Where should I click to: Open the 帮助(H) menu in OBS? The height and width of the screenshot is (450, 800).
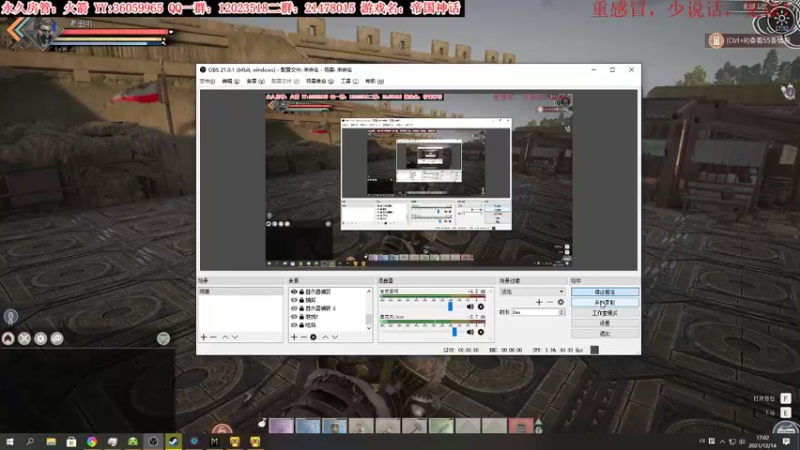[x=374, y=81]
